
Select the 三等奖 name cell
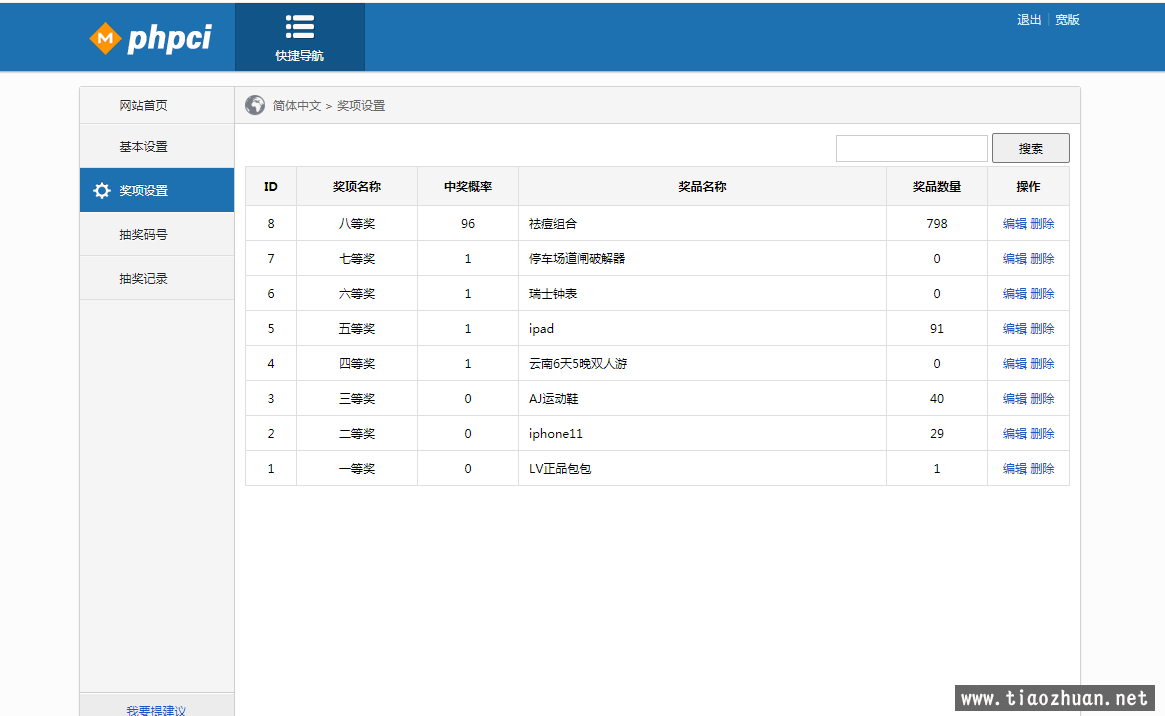tap(357, 399)
